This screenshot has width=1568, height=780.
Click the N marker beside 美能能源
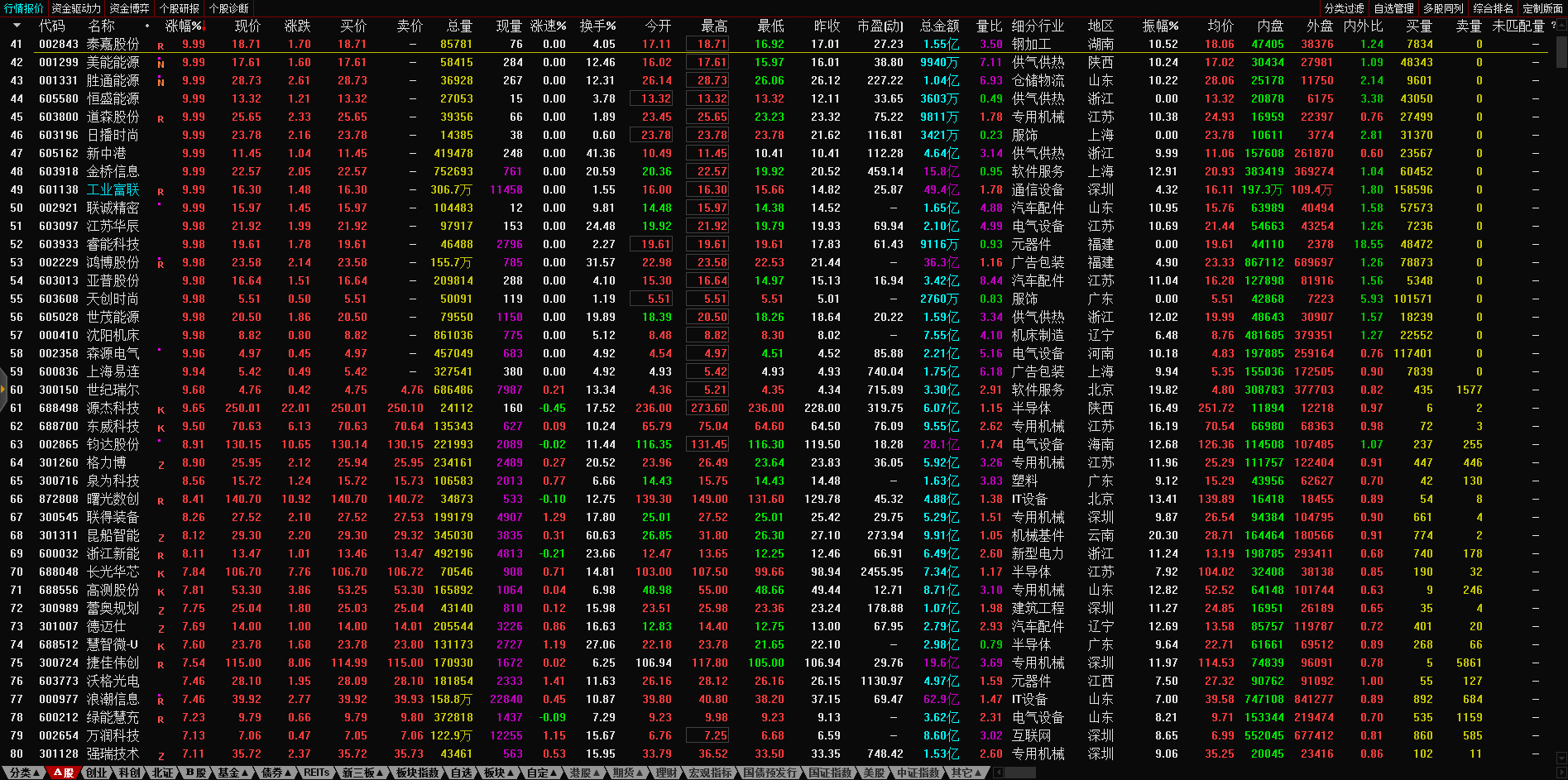pyautogui.click(x=161, y=64)
